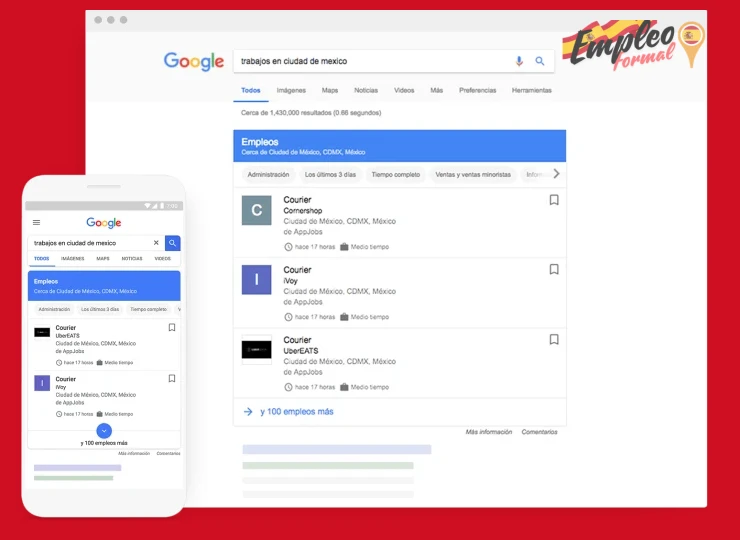Apply Administración chip on the phone
Screen dimensions: 740x540
[54, 310]
